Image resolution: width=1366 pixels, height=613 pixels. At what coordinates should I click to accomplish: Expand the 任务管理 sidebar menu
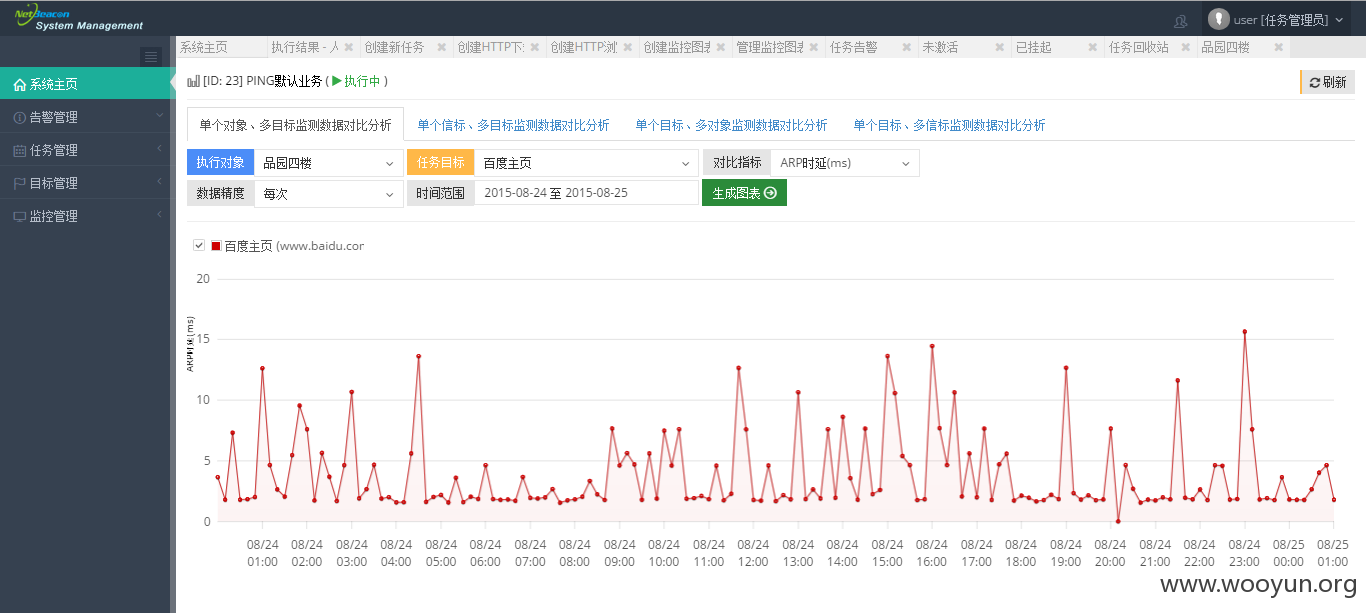pos(85,150)
